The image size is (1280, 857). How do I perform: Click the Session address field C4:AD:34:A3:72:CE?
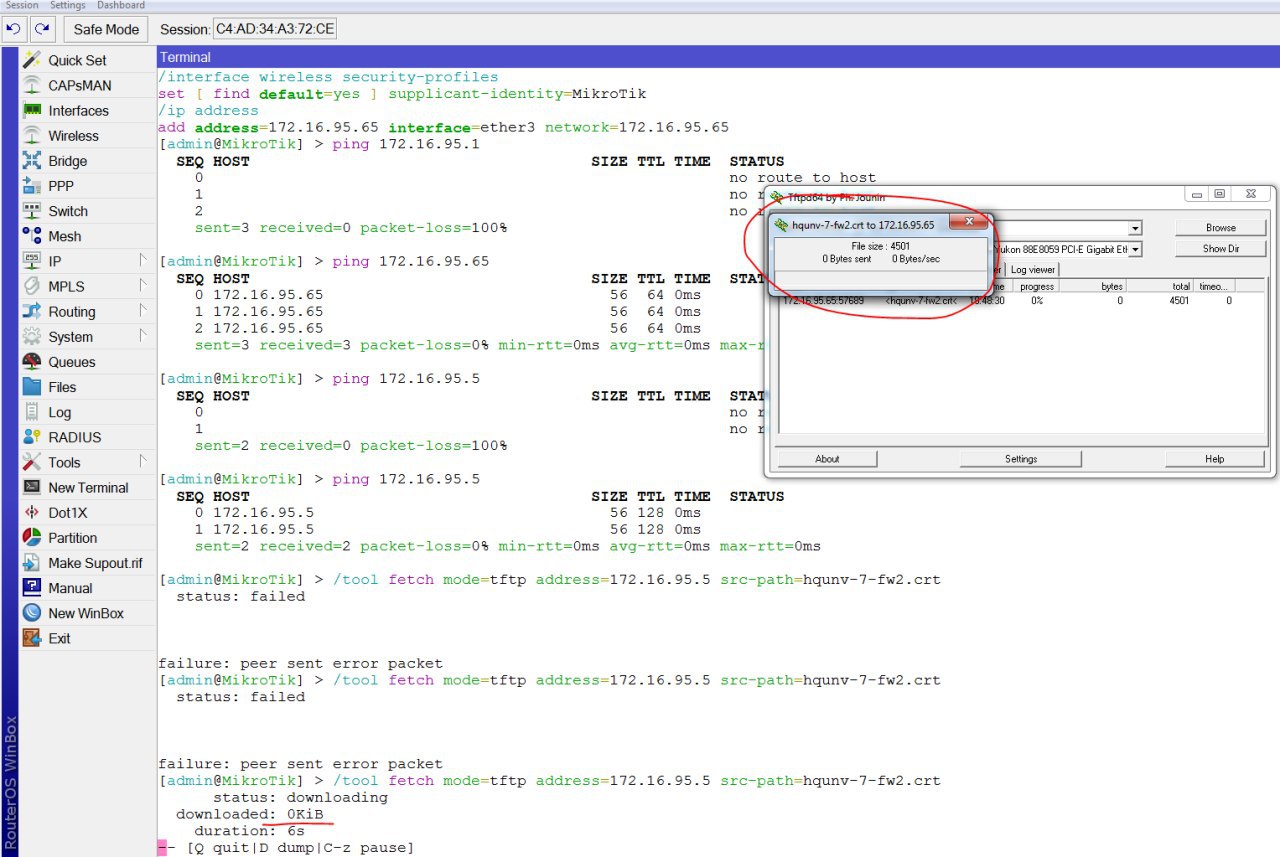click(275, 29)
